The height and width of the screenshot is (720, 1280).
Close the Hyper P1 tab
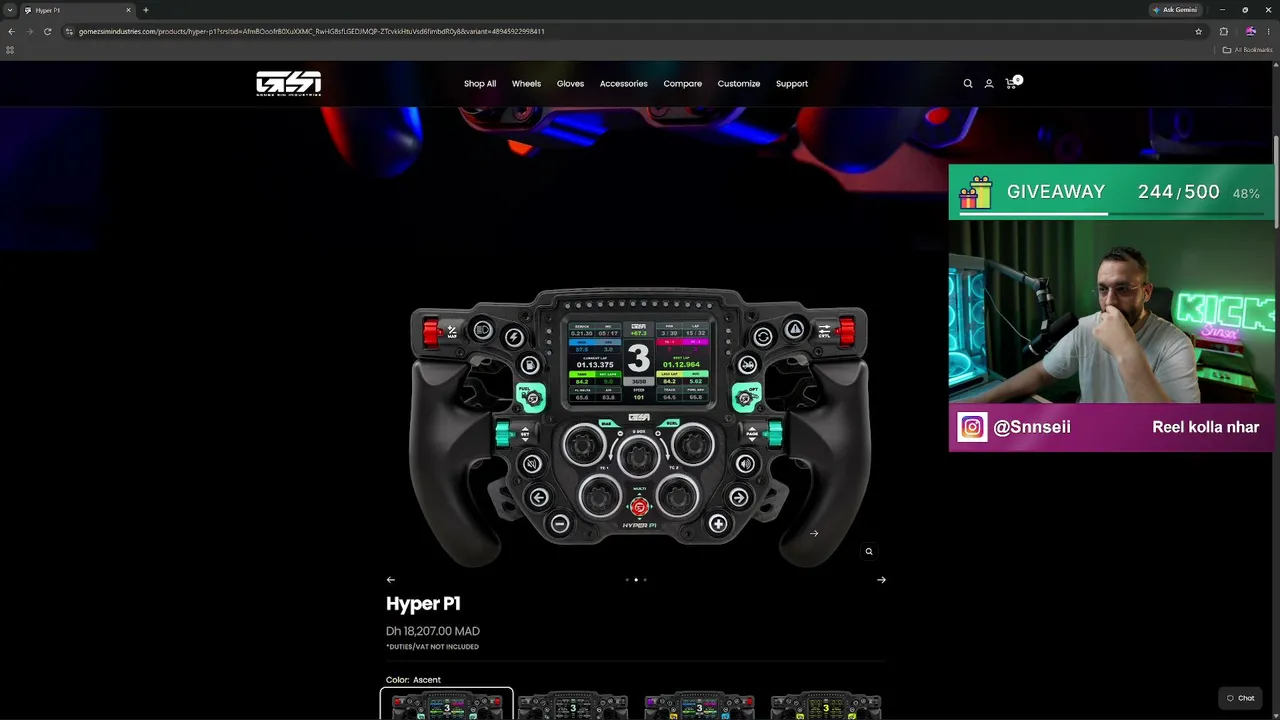[x=128, y=10]
